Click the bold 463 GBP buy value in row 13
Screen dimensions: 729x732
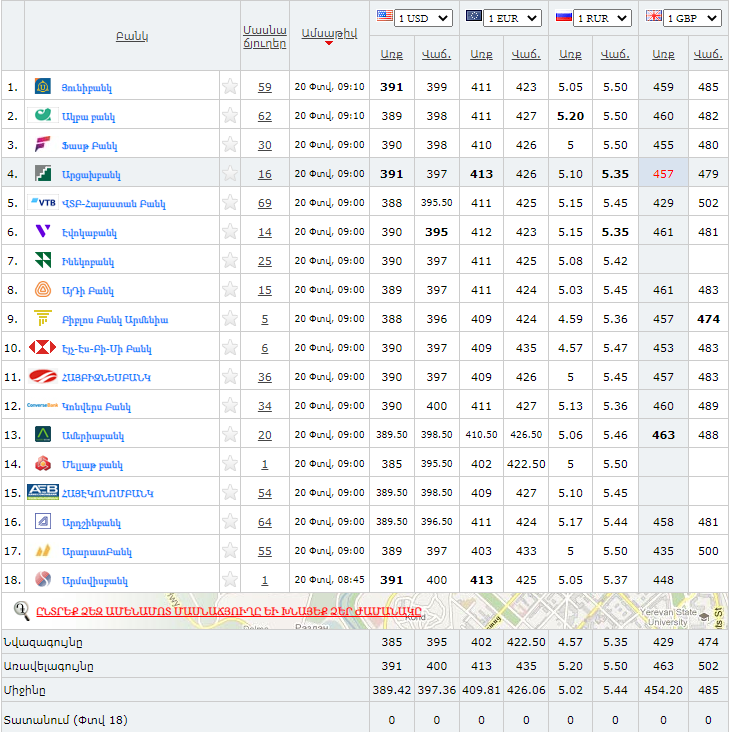(663, 435)
